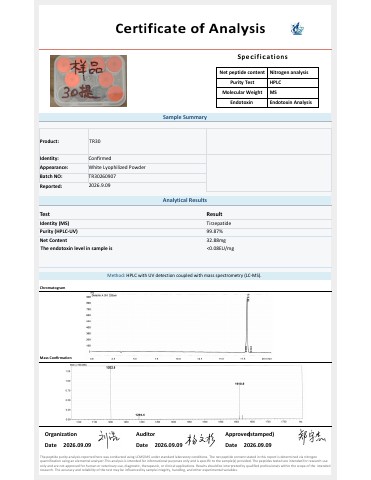371x480 pixels.
Task: Click the Method HPLC LC-MS description line
Action: 184,276
